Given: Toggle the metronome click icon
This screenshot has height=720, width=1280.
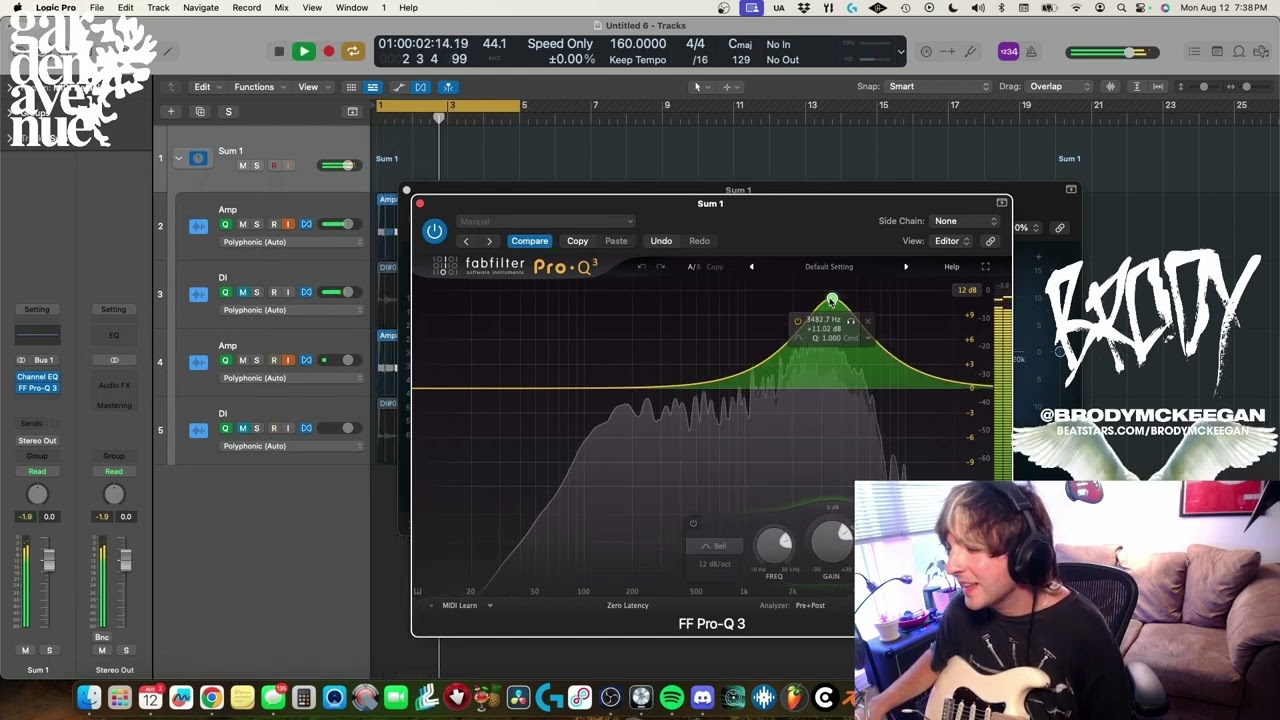Looking at the screenshot, I should point(1031,52).
